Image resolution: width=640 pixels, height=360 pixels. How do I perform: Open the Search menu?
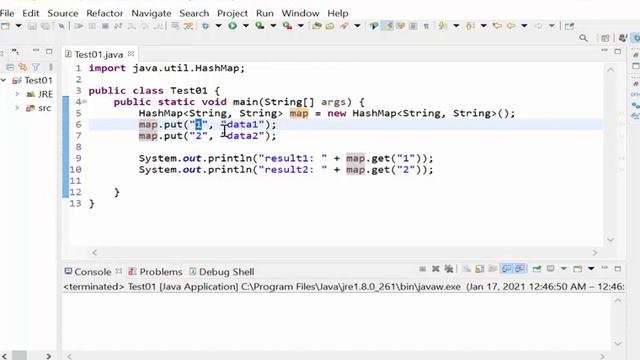194,13
